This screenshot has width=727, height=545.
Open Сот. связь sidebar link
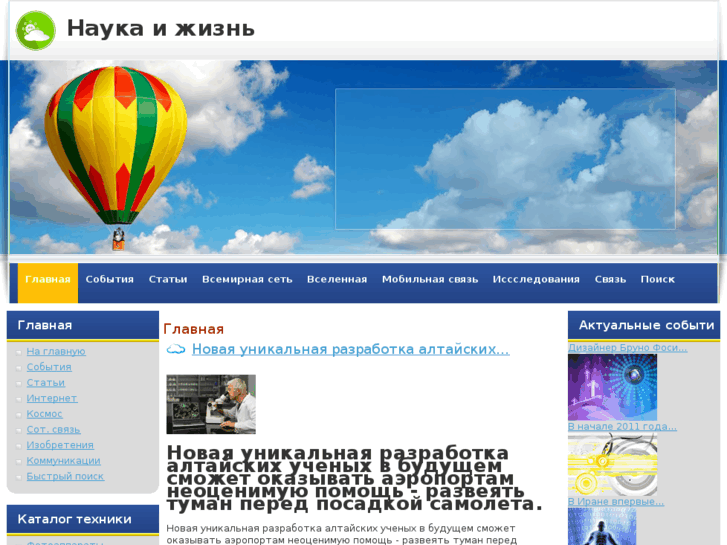53,430
